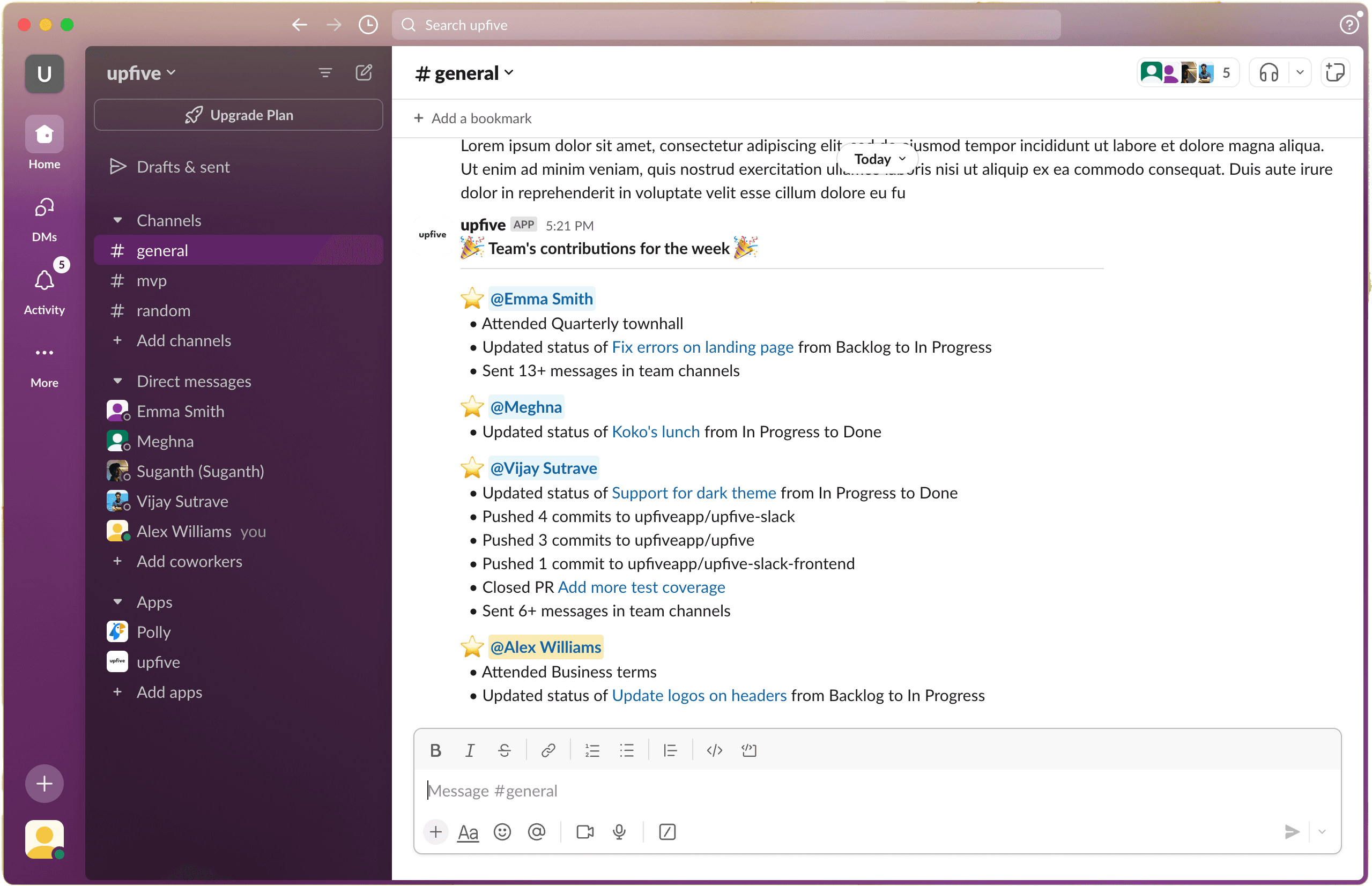Open the Koko's lunch link
This screenshot has width=1372, height=886.
656,432
